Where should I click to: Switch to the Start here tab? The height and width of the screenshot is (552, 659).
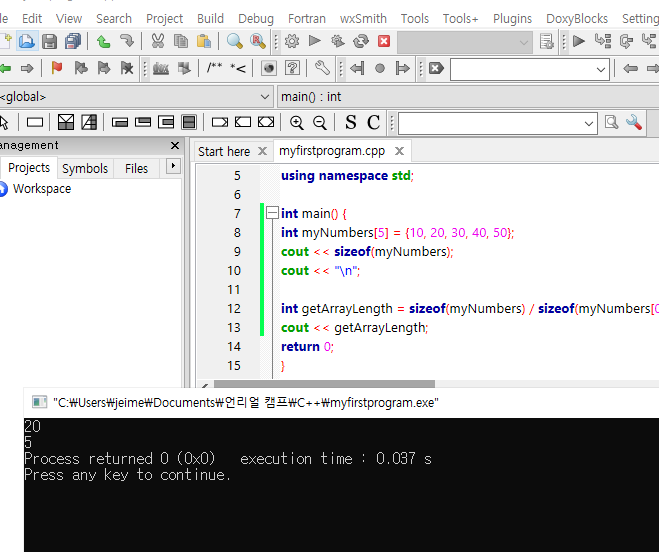pyautogui.click(x=224, y=151)
